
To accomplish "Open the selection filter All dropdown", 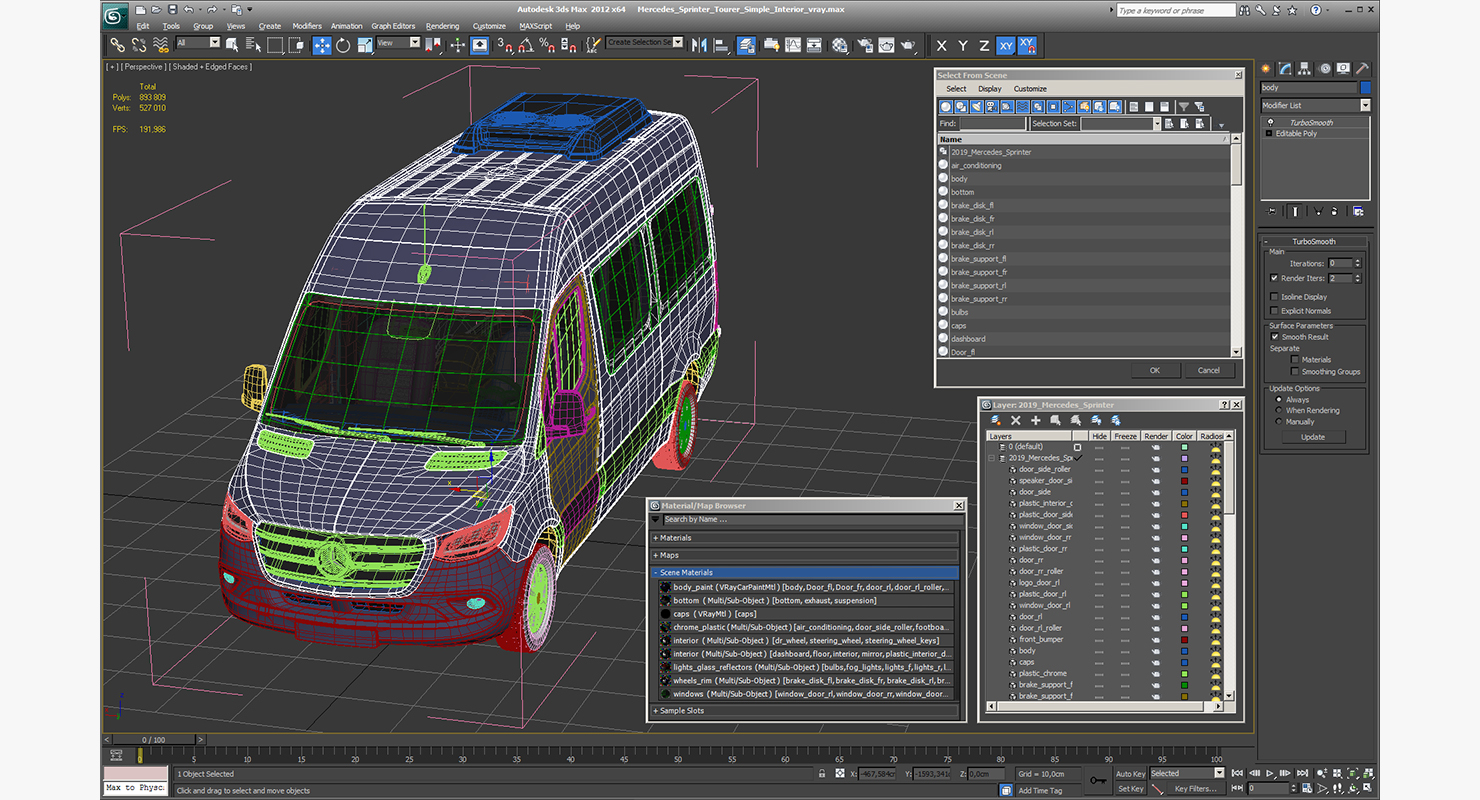I will pyautogui.click(x=198, y=43).
